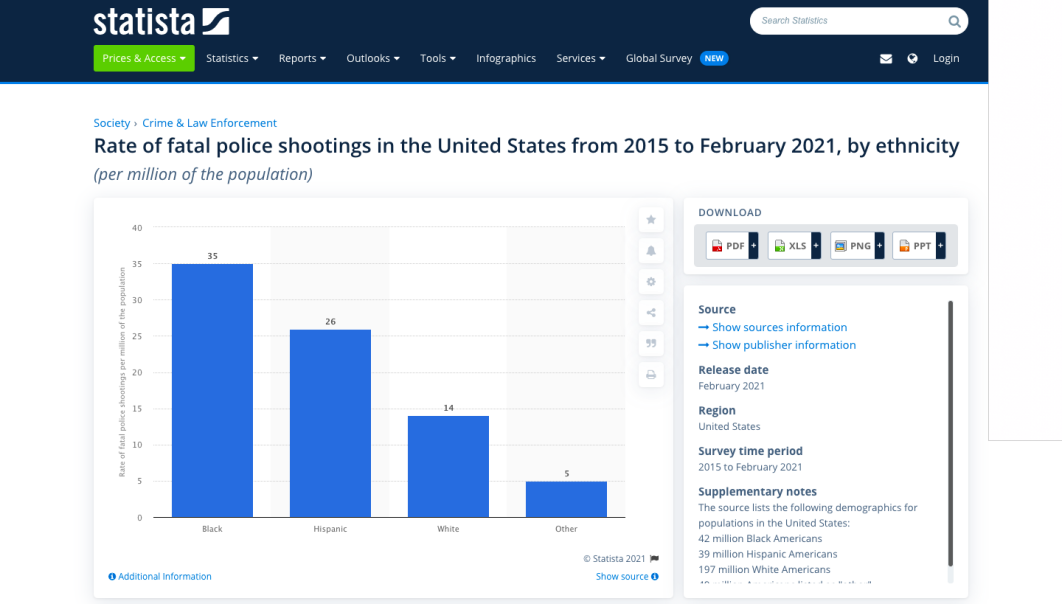Download the chart as PDF
Screen dimensions: 1062x604
(x=728, y=246)
